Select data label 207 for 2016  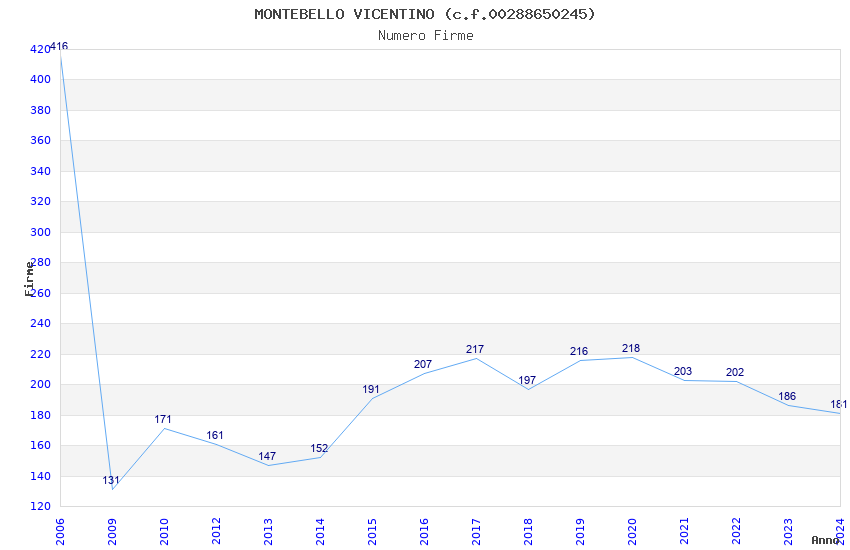(x=423, y=365)
